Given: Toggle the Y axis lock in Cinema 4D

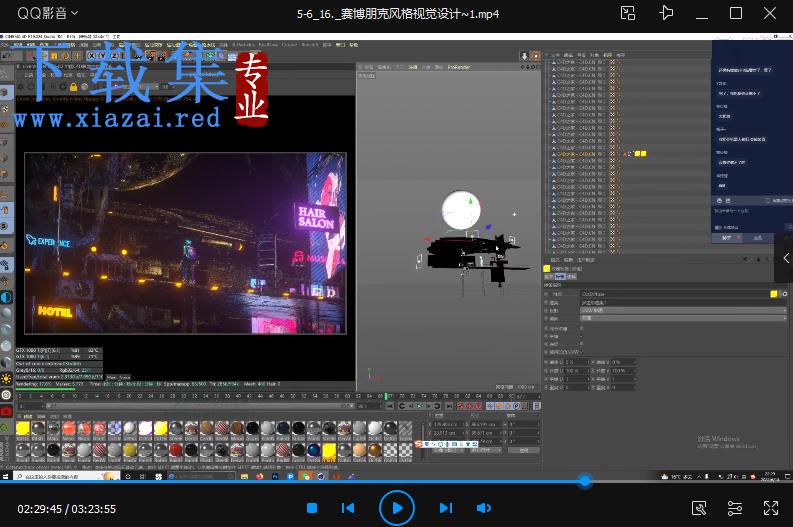Looking at the screenshot, I should [x=103, y=56].
